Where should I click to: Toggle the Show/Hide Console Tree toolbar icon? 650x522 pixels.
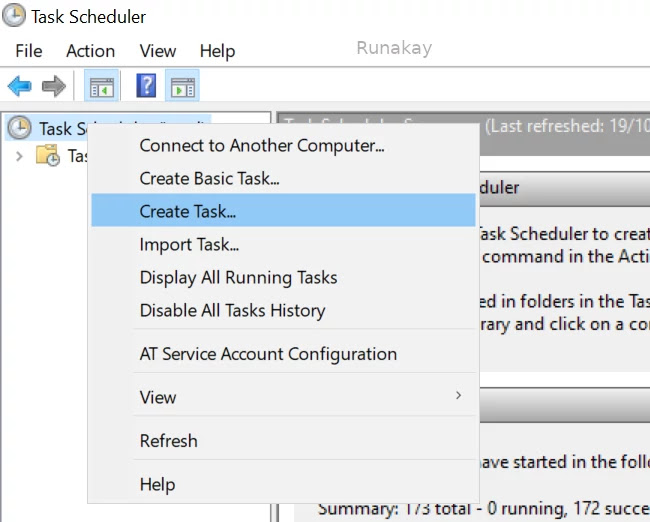(x=100, y=87)
